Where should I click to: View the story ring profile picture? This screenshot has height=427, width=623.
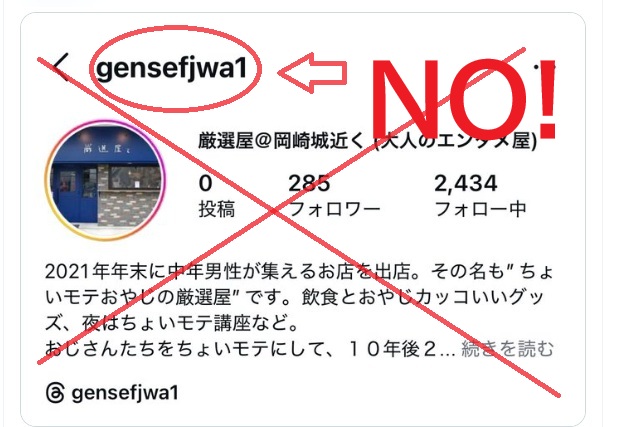(x=105, y=180)
